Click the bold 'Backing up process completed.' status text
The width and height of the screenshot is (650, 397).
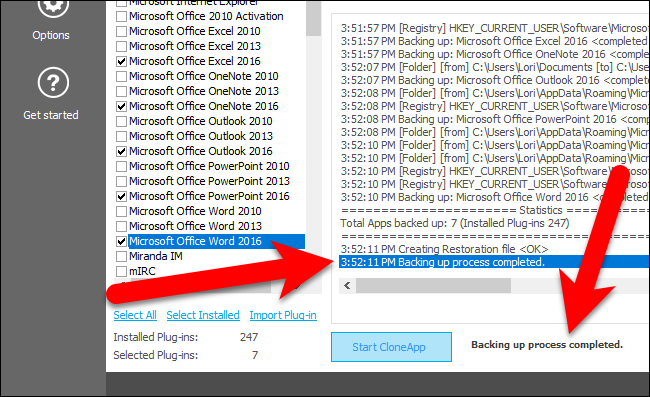tap(547, 345)
